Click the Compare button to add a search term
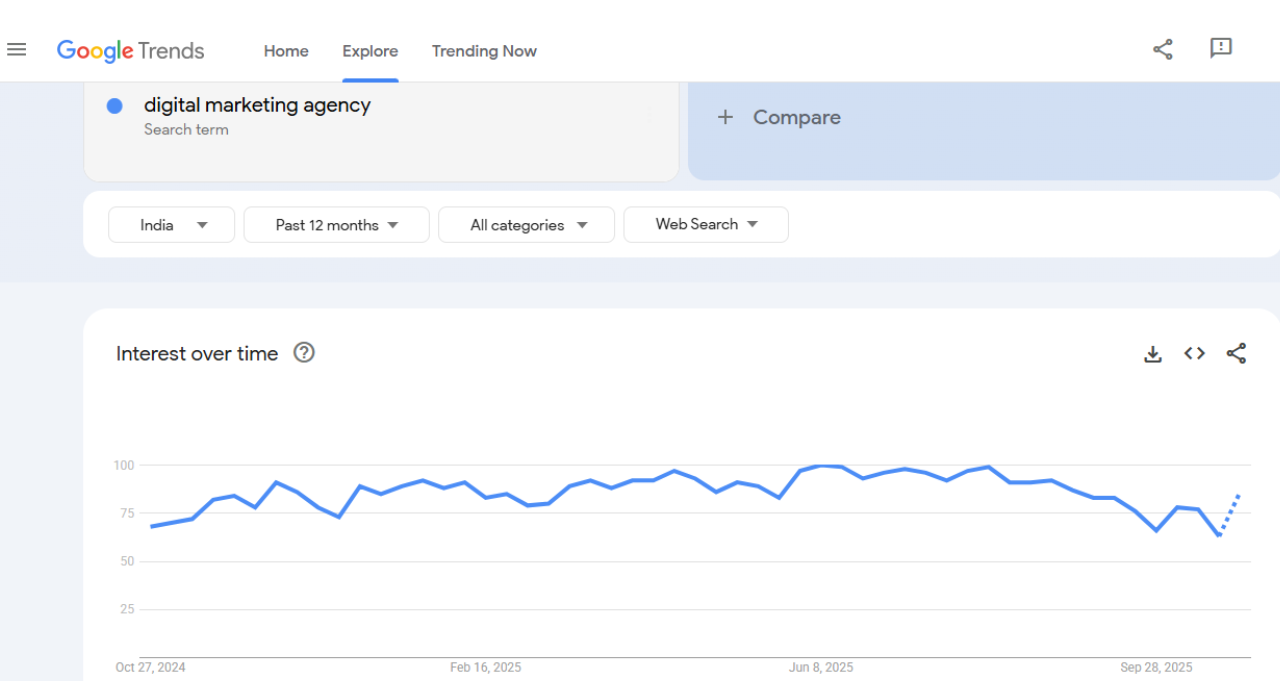 pyautogui.click(x=779, y=117)
